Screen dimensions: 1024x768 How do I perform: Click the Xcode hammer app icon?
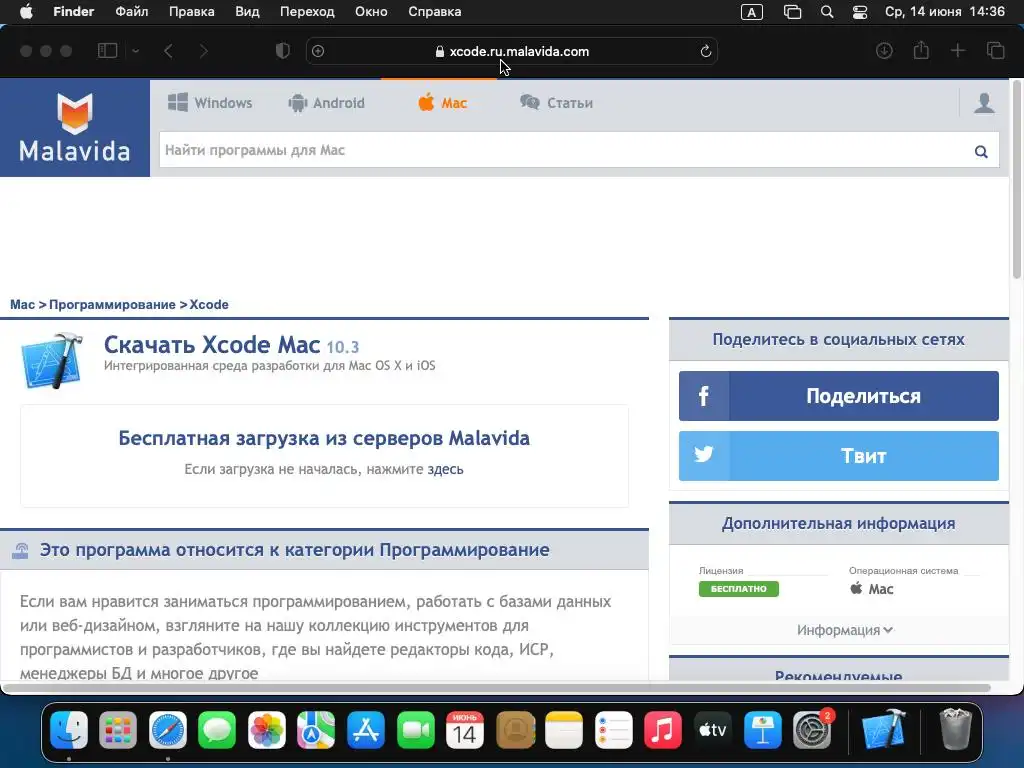(52, 360)
